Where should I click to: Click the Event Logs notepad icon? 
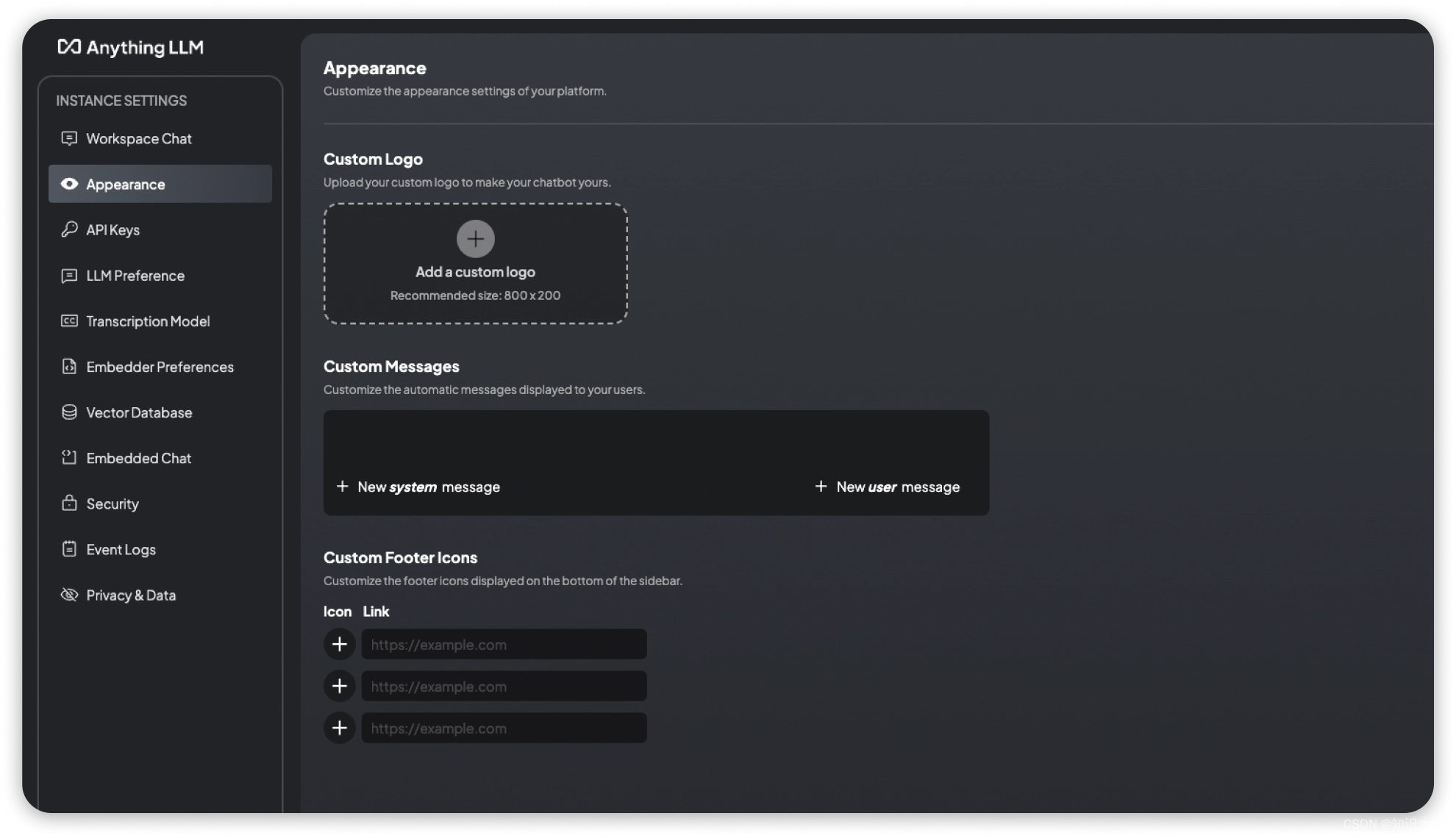[x=69, y=549]
